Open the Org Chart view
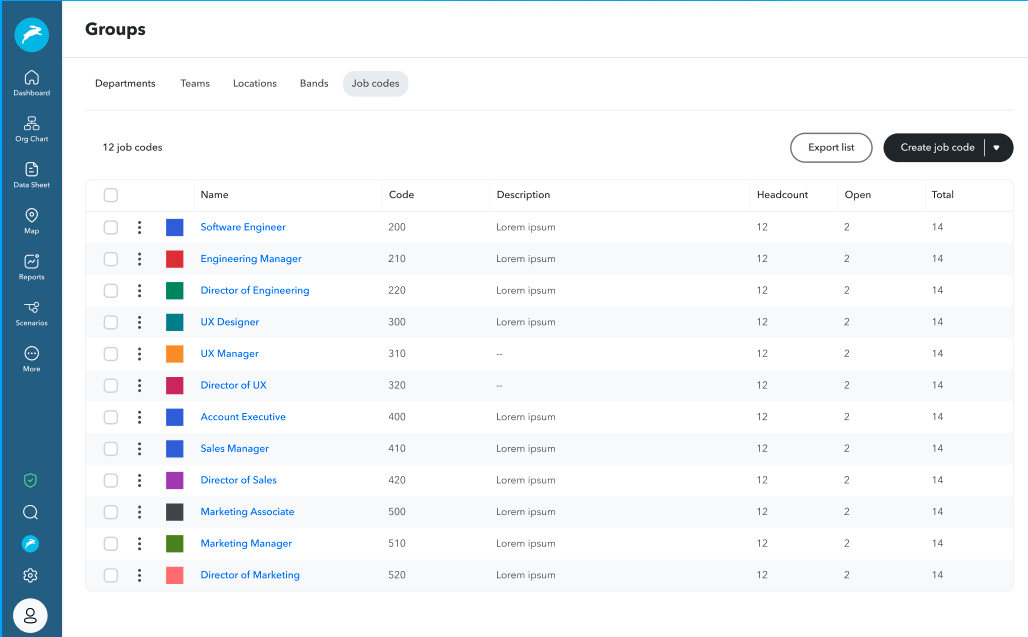 tap(31, 129)
